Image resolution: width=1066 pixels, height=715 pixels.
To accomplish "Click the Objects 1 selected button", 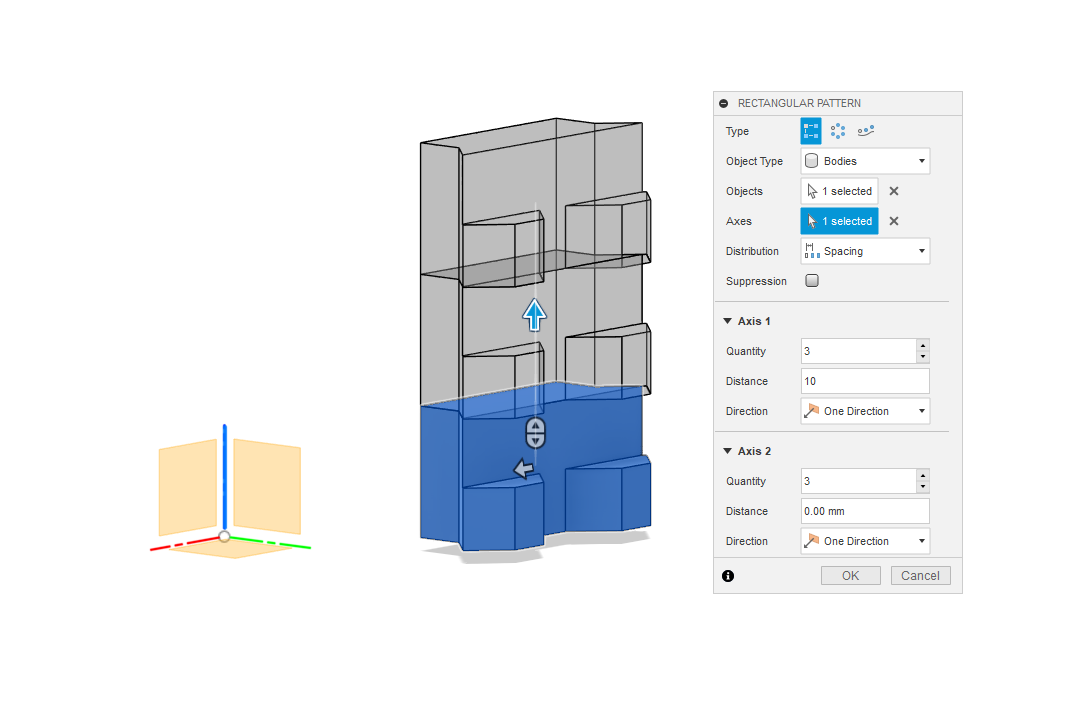I will click(x=840, y=191).
